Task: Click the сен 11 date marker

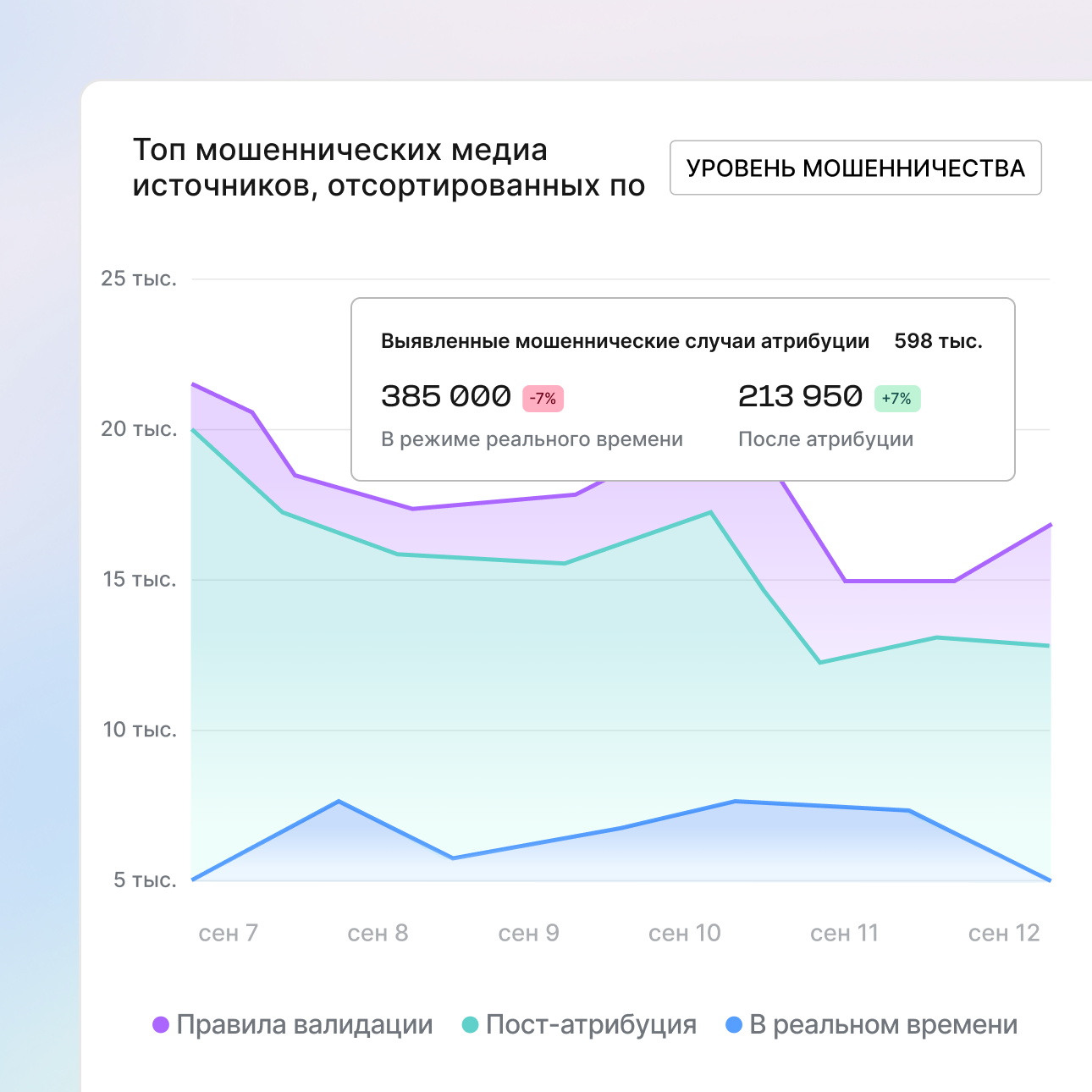Action: click(x=844, y=933)
